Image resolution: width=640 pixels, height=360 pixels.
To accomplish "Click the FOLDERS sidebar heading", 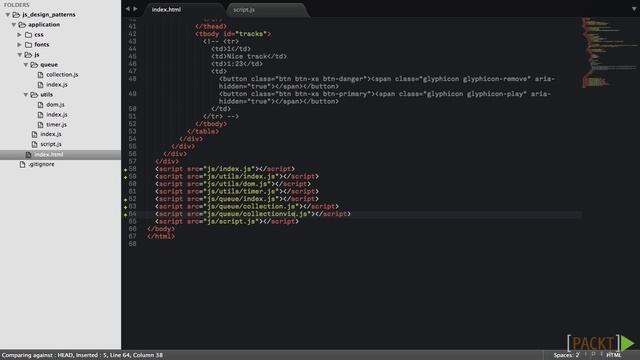I will point(17,5).
